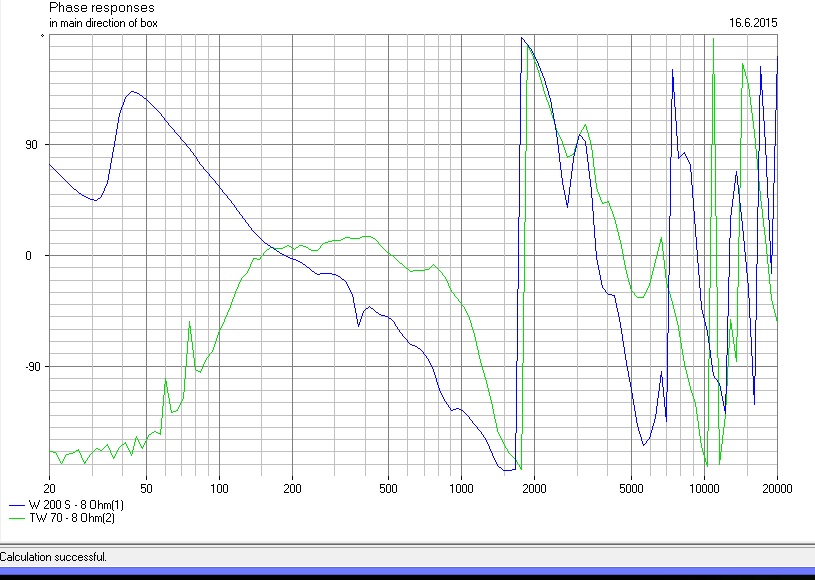815x580 pixels.
Task: Click the 100 Hz frequency axis label
Action: (x=219, y=489)
